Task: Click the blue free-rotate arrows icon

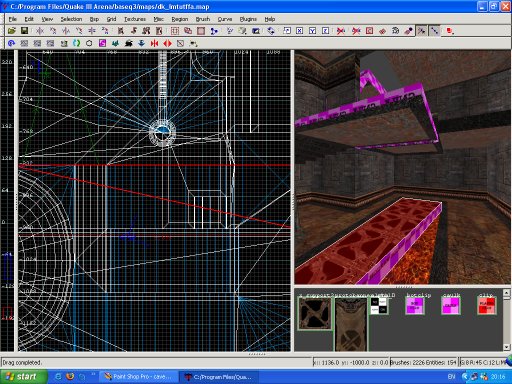Action: [271, 31]
